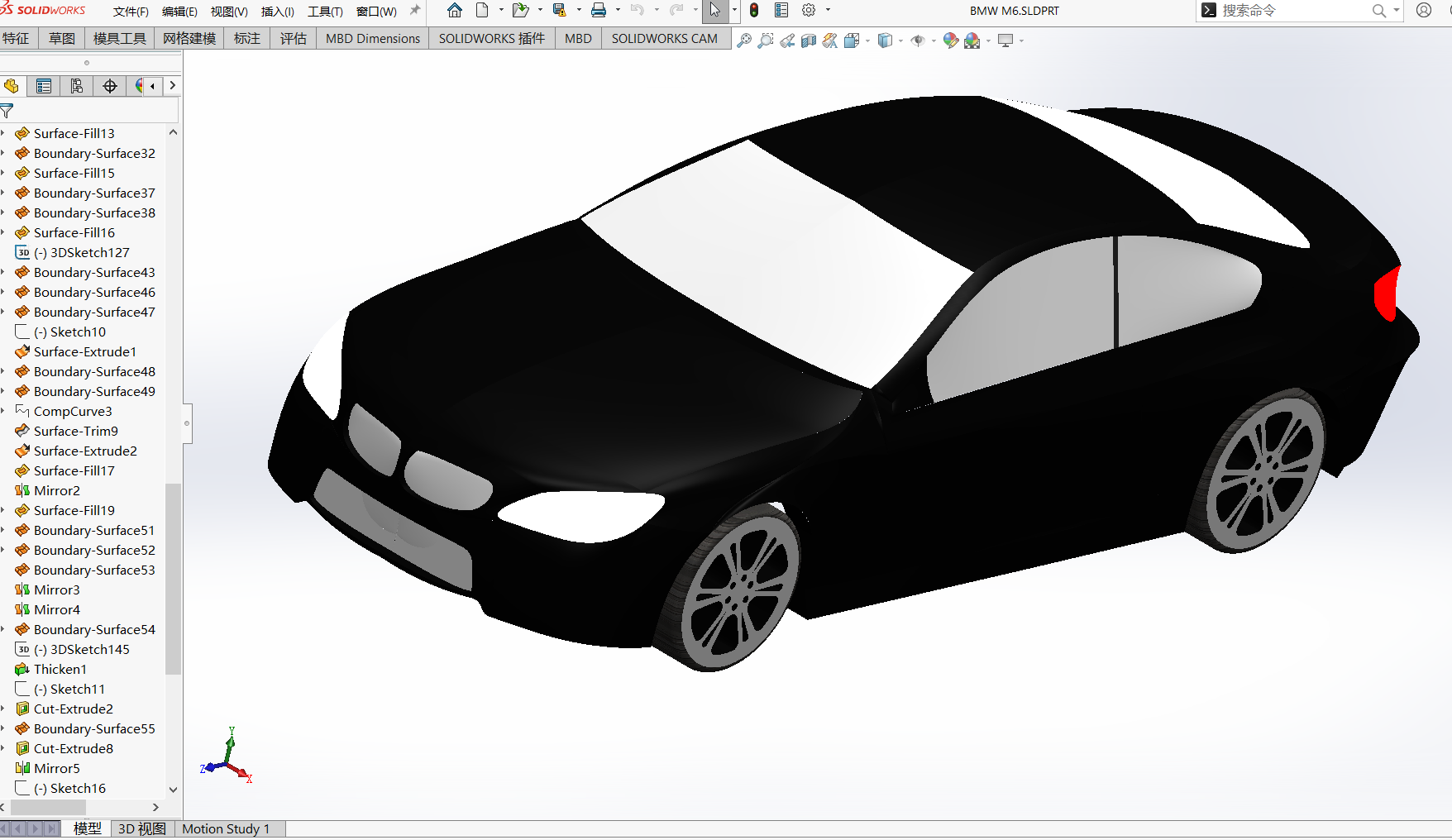Expand the Boundary-Surface32 tree node
Screen dimensions: 1452x840
click(3, 153)
